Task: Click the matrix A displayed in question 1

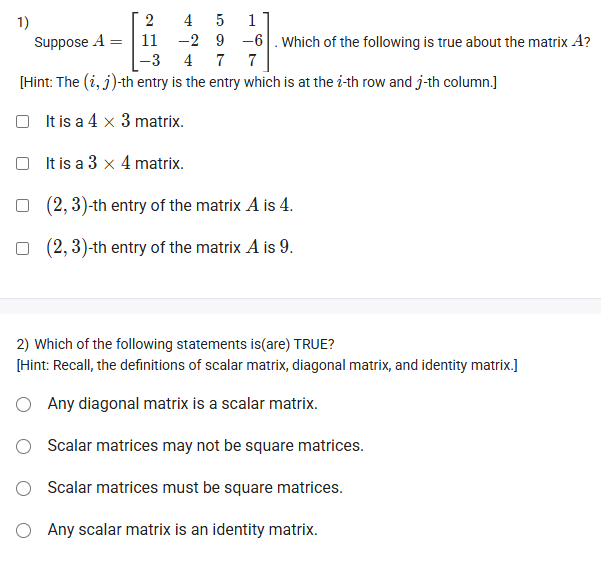Action: pyautogui.click(x=202, y=42)
